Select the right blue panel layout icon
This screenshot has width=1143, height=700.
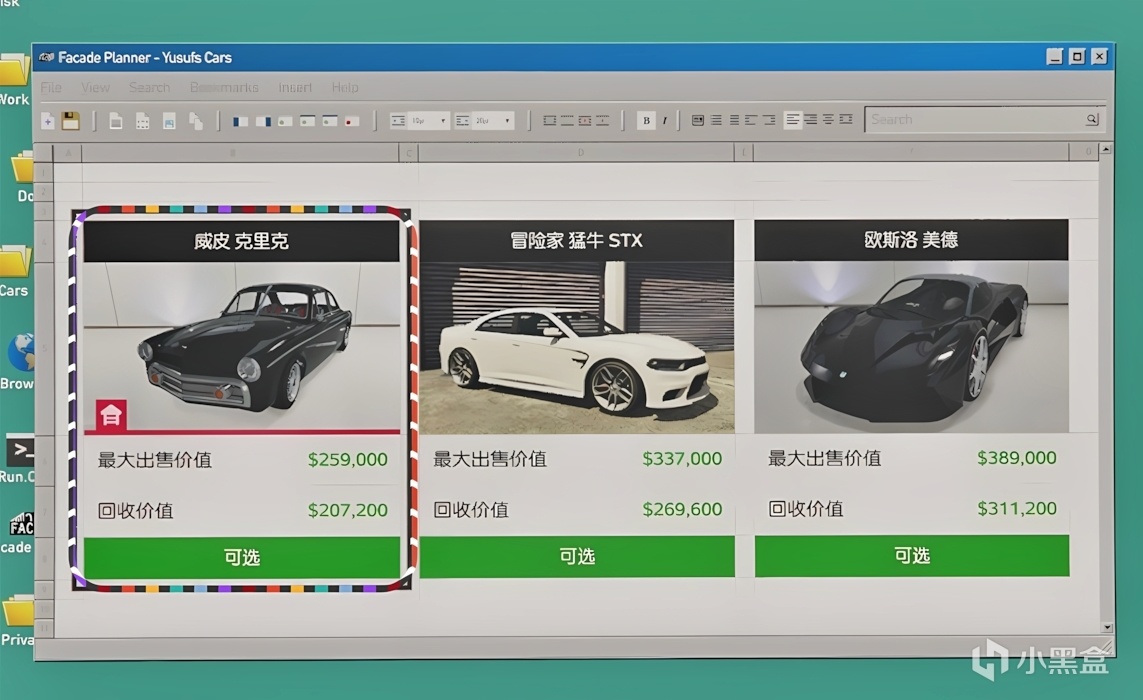click(x=263, y=121)
